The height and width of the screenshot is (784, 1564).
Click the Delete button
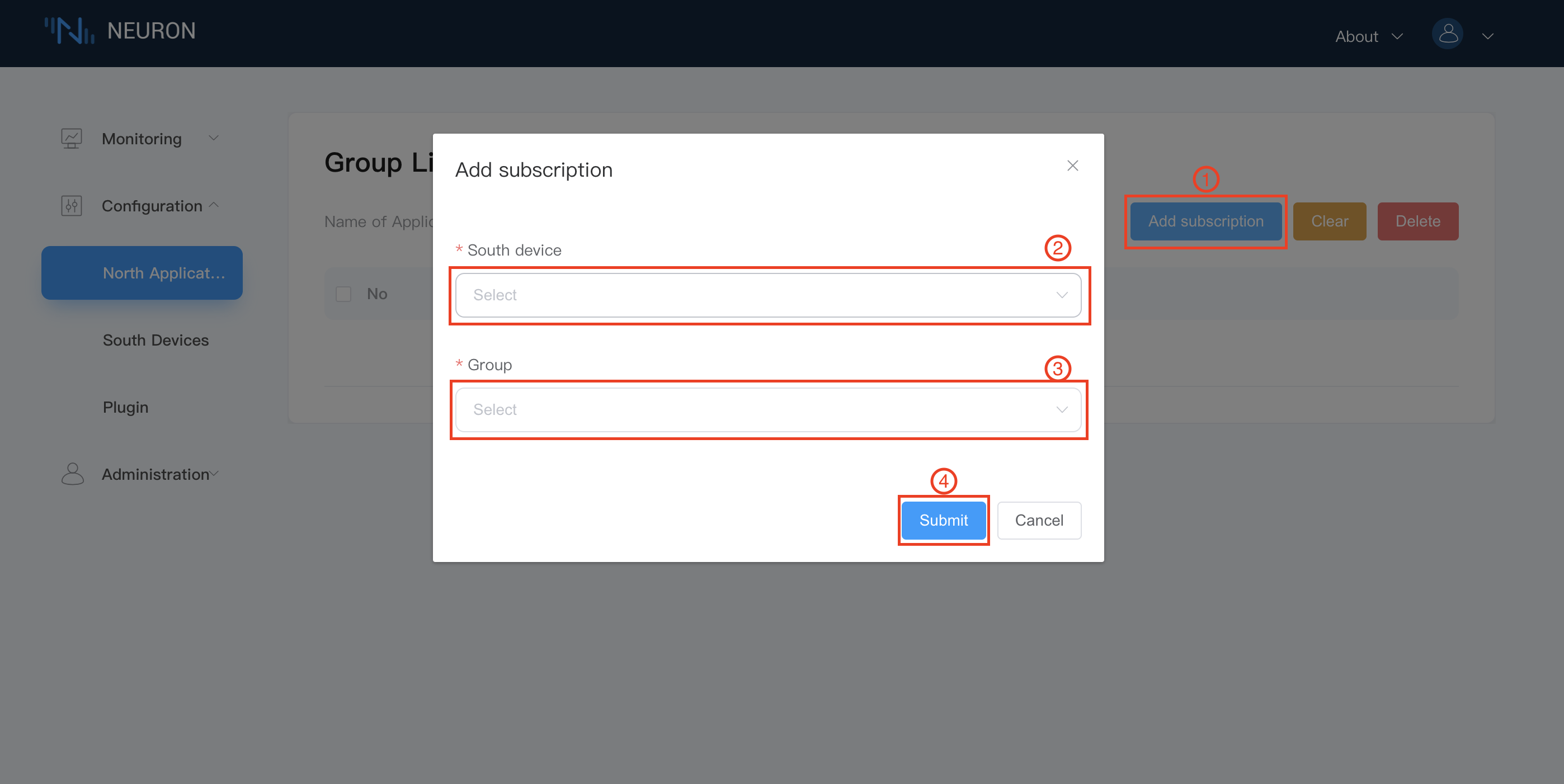tap(1417, 220)
